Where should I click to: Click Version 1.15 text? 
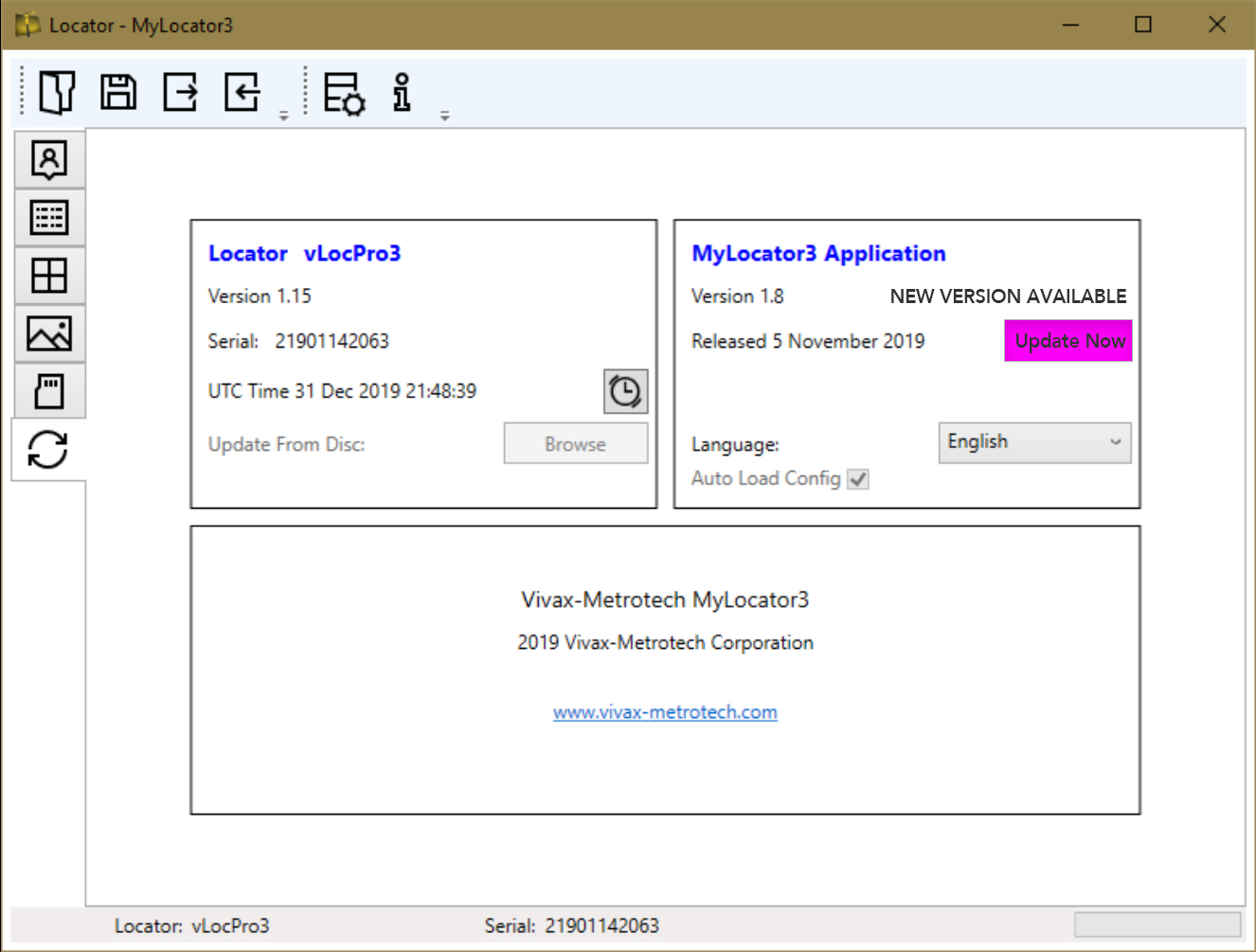point(260,296)
